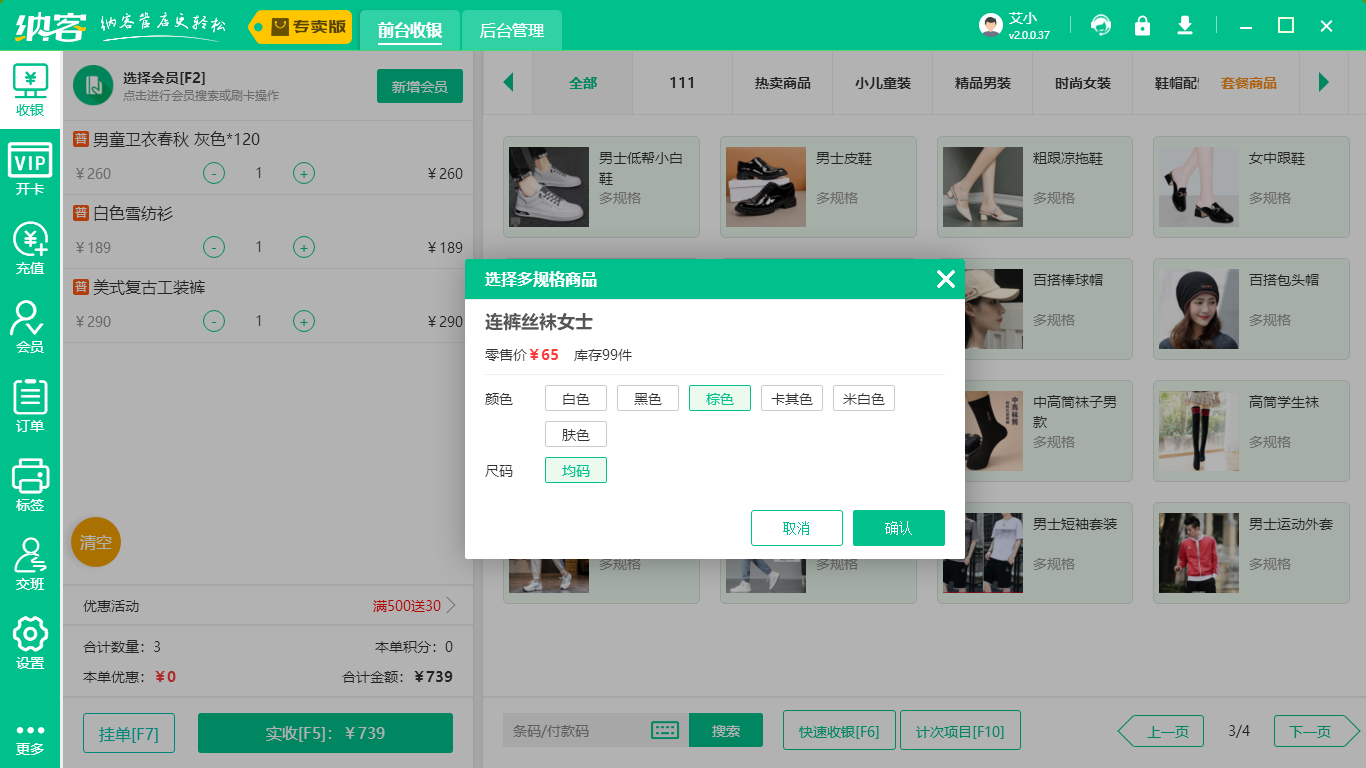This screenshot has height=768, width=1366.
Task: Open the 充值 recharge sidebar icon
Action: 30,247
